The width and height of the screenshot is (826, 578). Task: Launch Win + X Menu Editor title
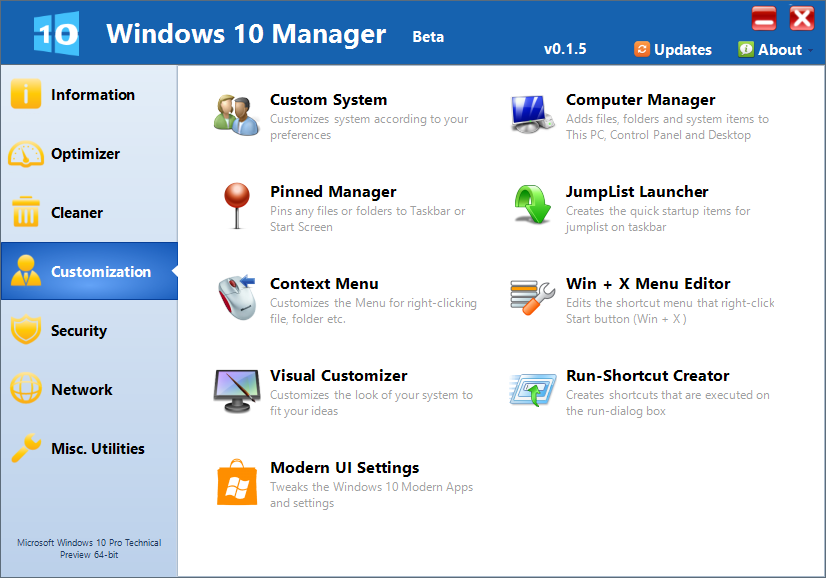pos(648,283)
